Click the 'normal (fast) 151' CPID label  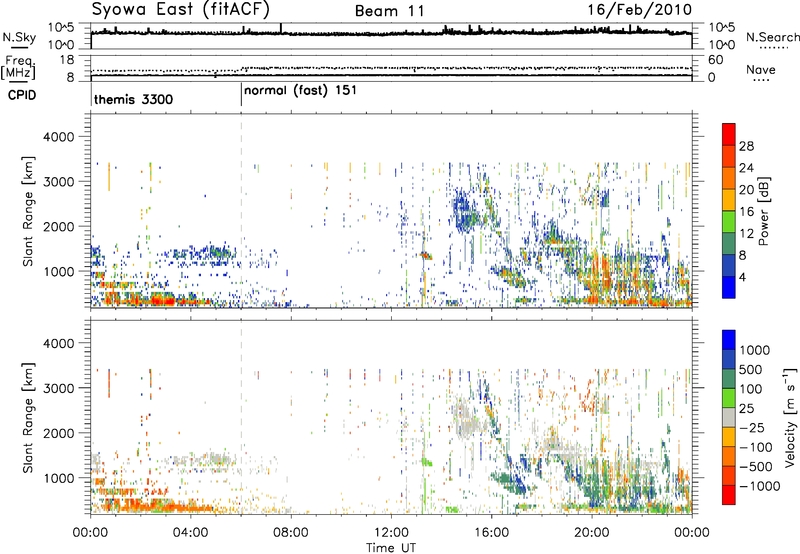301,91
